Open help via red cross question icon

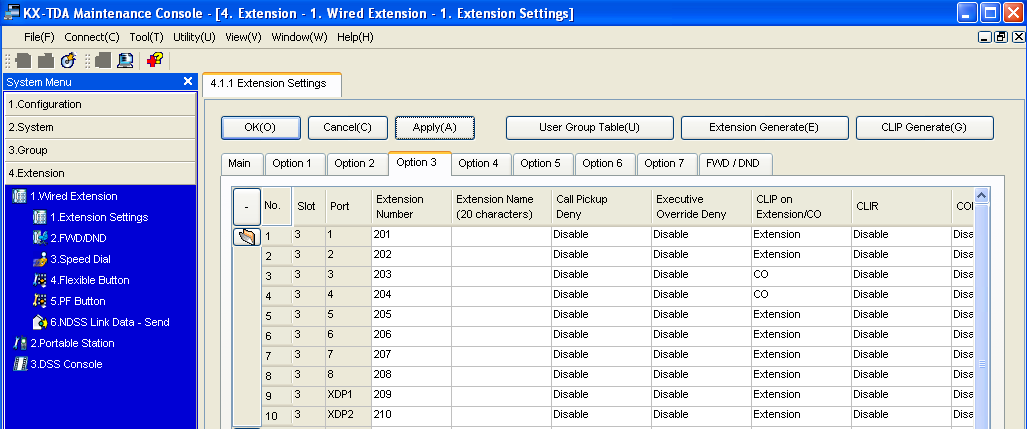(155, 60)
